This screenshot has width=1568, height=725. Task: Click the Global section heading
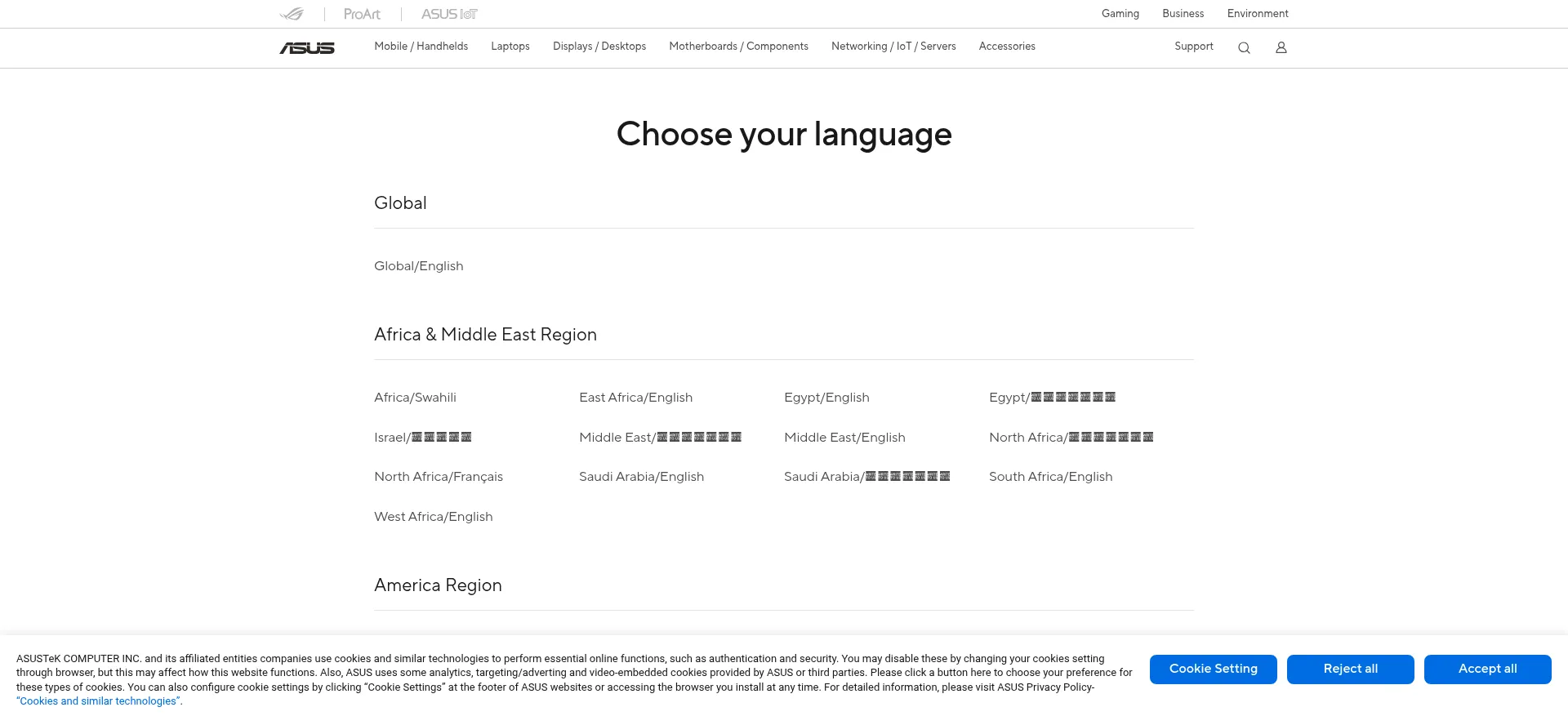400,203
